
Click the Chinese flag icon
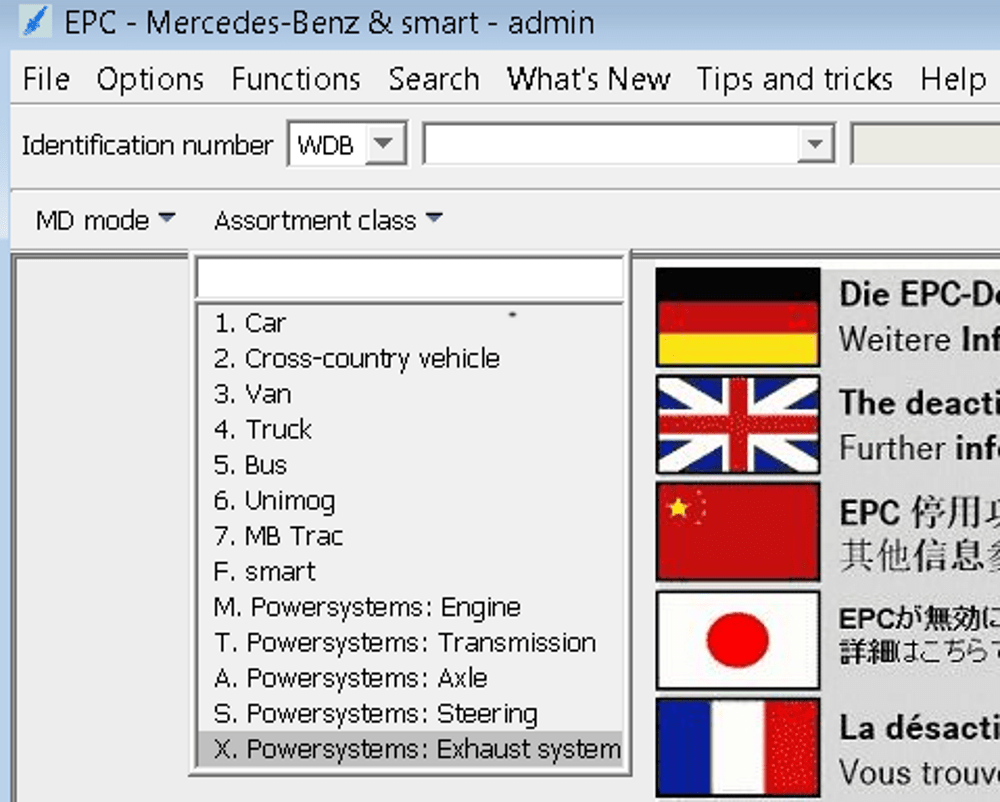coord(738,531)
